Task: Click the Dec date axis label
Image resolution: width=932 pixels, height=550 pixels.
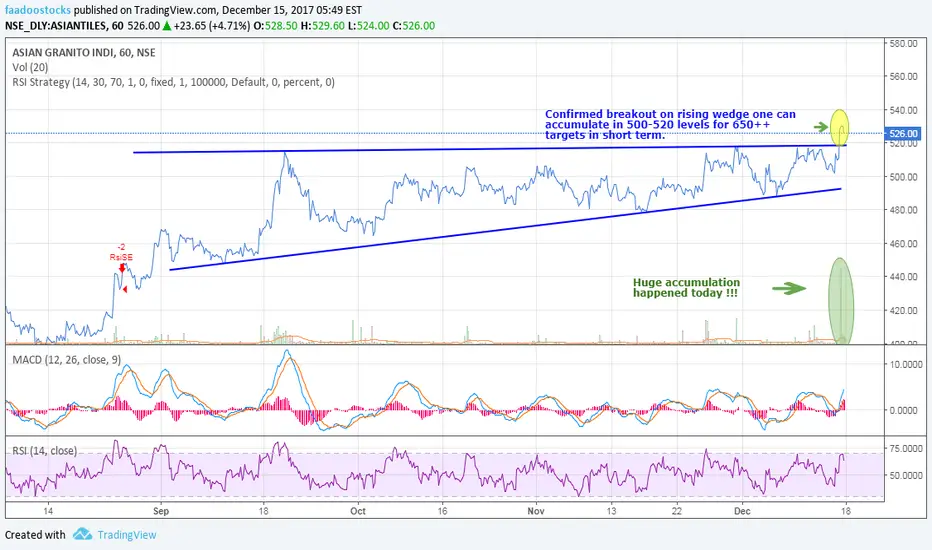Action: (x=742, y=511)
